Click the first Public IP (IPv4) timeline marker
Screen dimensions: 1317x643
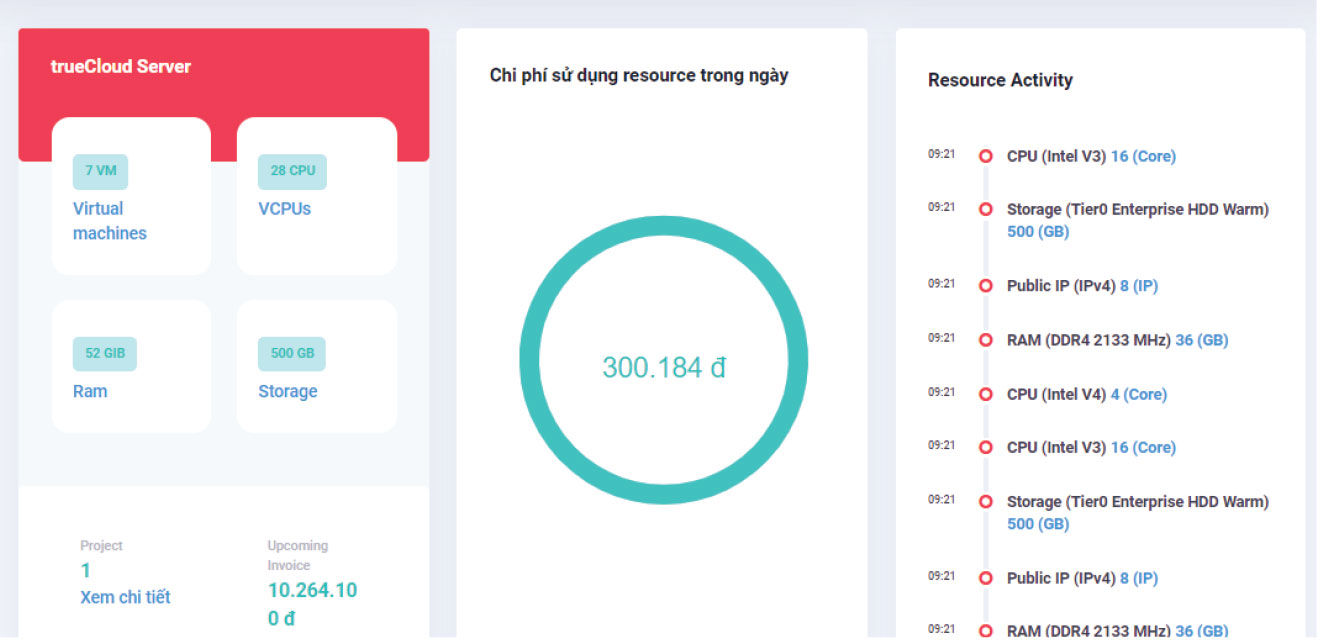(x=985, y=286)
